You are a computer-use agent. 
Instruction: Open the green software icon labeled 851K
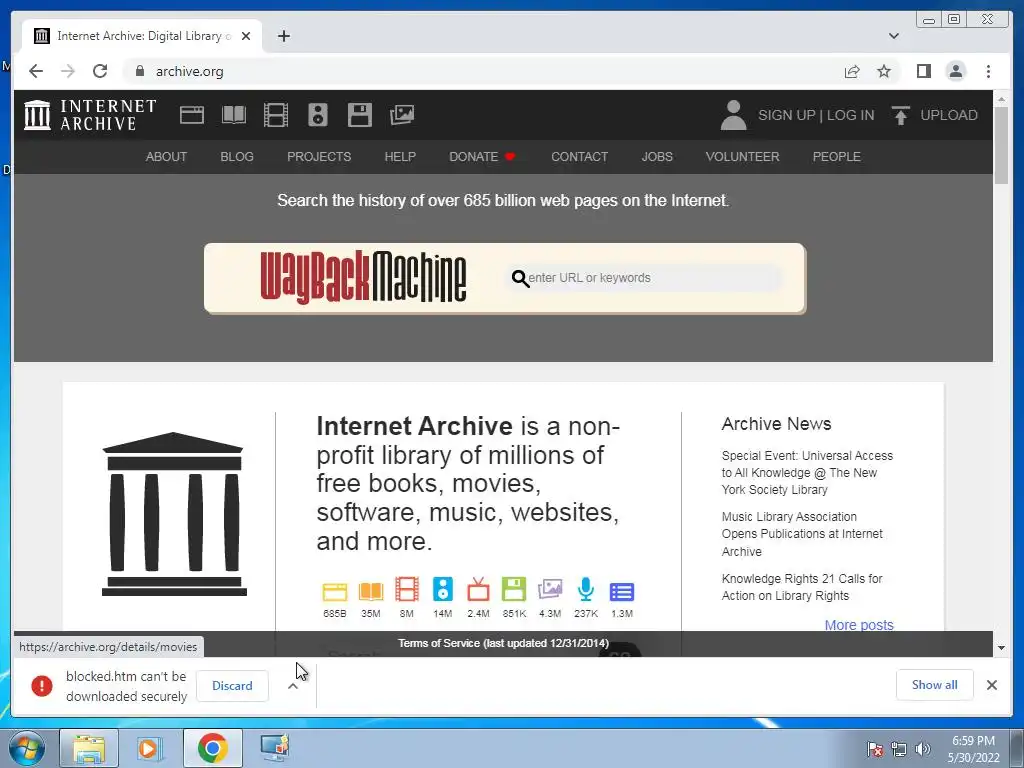514,589
